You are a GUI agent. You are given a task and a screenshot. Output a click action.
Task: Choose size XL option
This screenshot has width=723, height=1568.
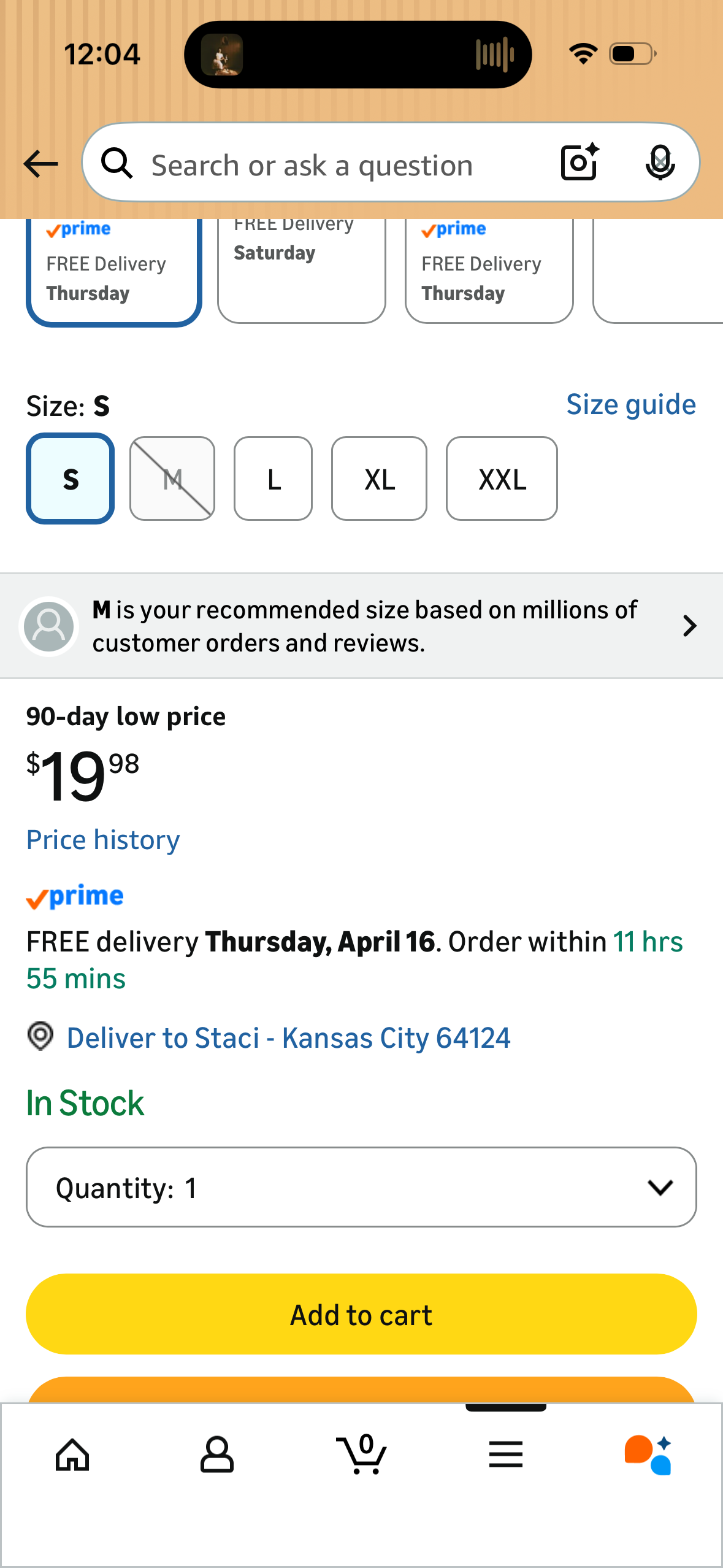tap(379, 478)
